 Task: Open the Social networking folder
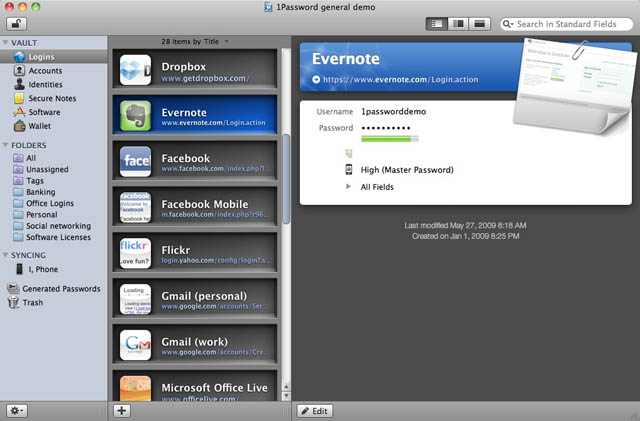tap(53, 226)
